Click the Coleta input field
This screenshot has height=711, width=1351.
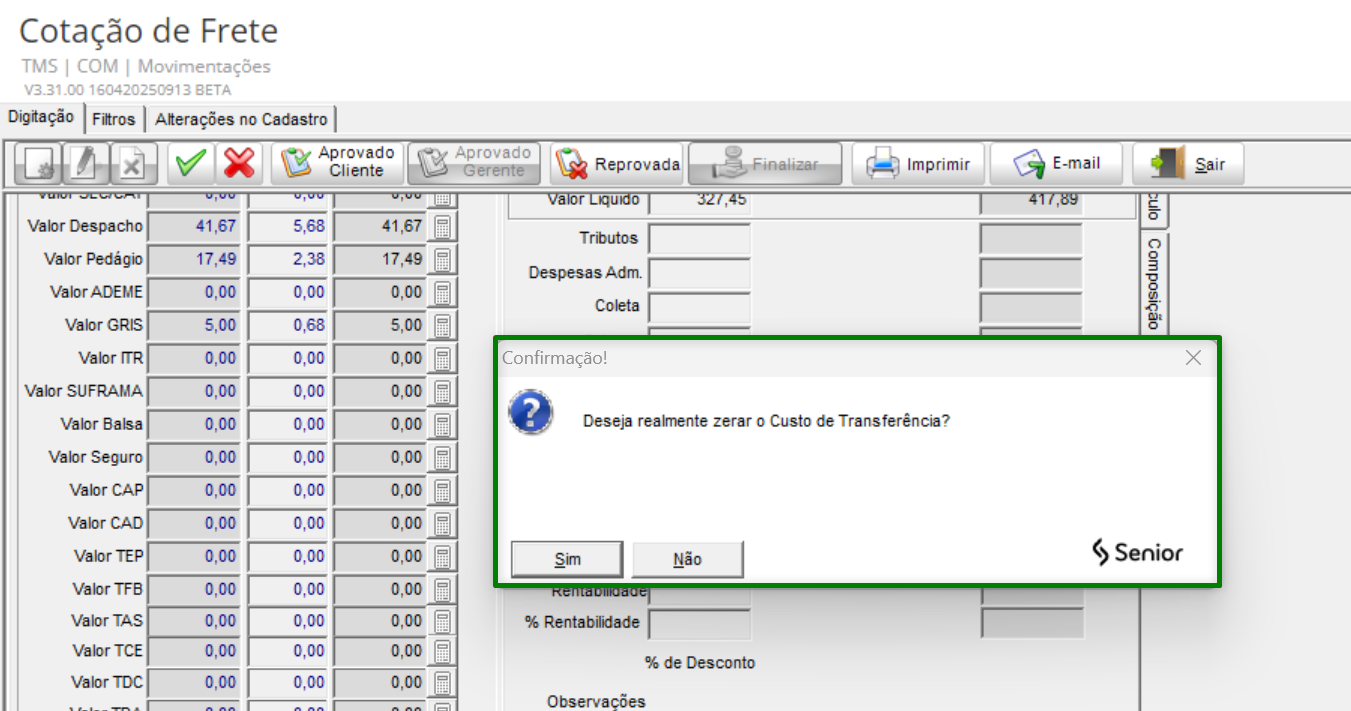699,307
